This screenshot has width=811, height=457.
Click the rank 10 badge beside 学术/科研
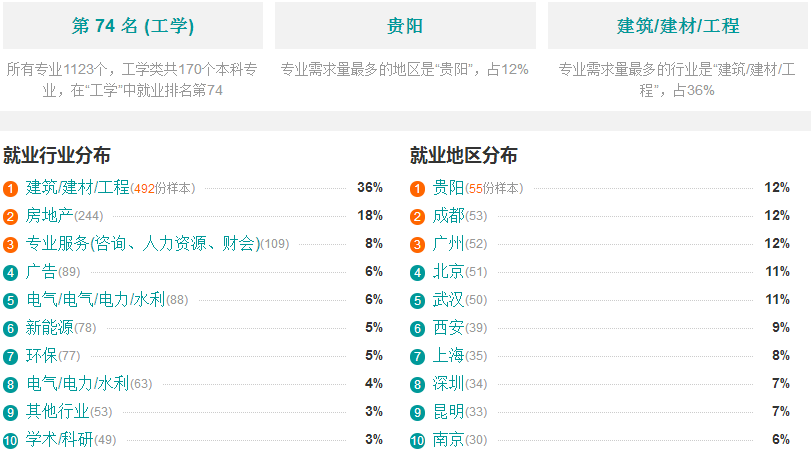pos(10,440)
